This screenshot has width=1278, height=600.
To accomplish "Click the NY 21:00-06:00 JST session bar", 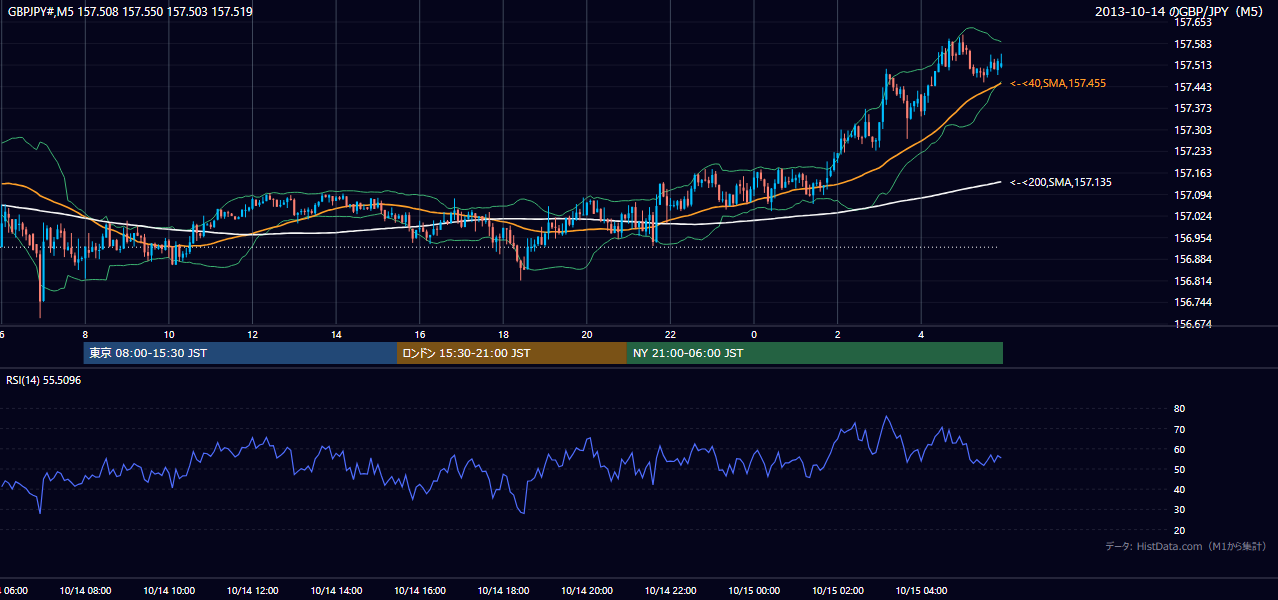I will click(x=815, y=353).
